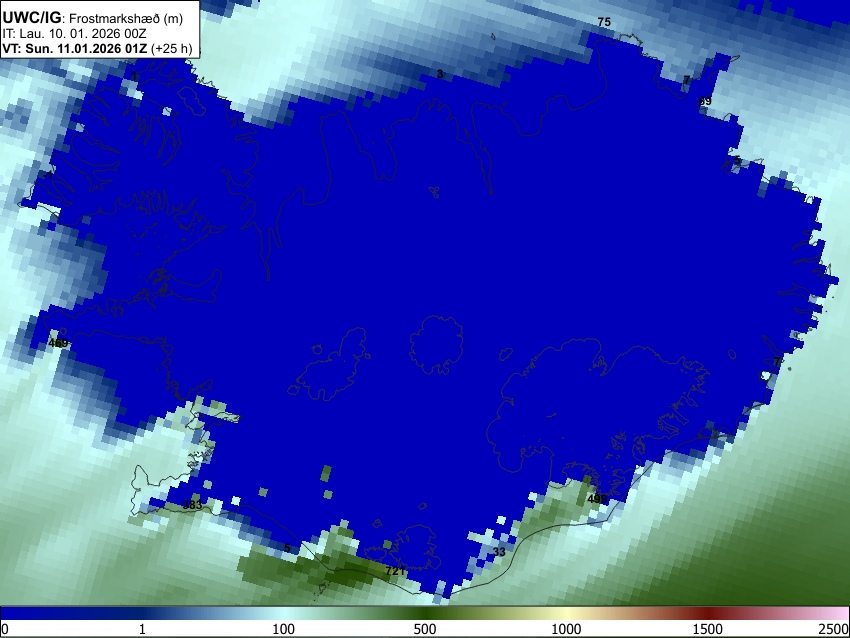
Task: Select the line "IT: Lau. 10. 01. 2026 00Z"
Action: (x=74, y=34)
